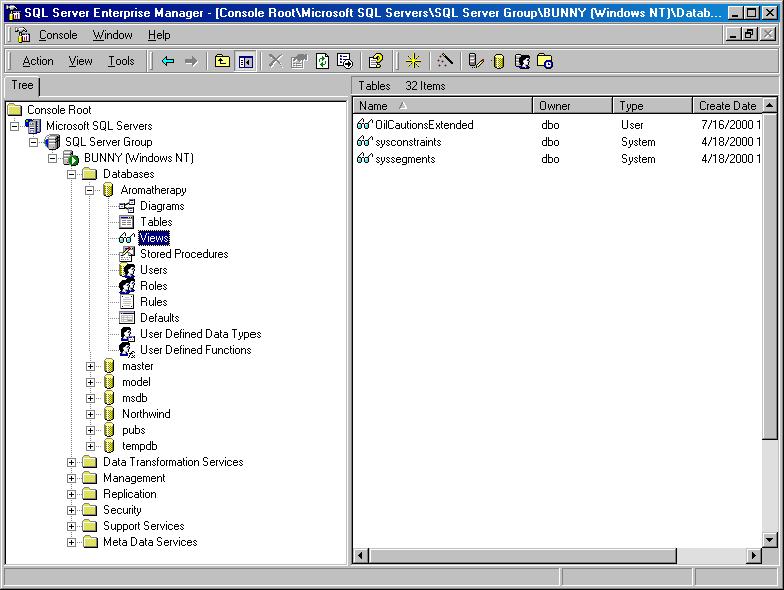The image size is (784, 590).
Task: Collapse the SQL Server Group node
Action: pos(34,142)
